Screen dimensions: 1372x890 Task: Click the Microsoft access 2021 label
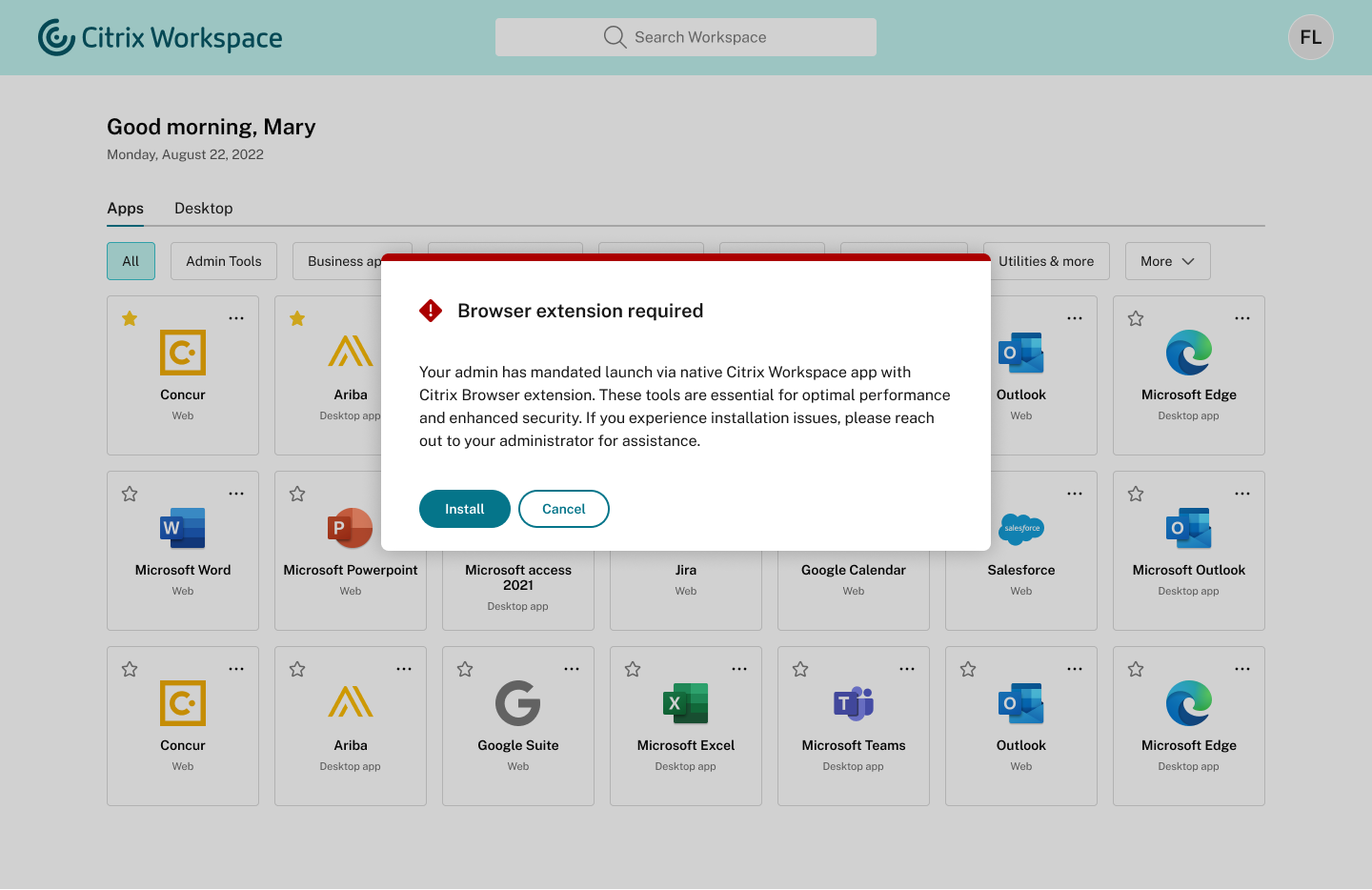[518, 577]
